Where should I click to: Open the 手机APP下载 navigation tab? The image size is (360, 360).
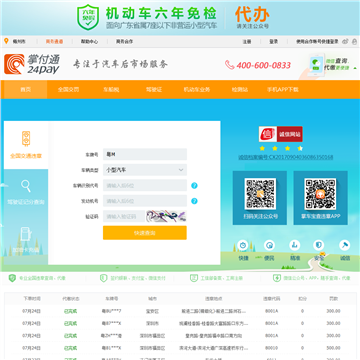tap(283, 89)
